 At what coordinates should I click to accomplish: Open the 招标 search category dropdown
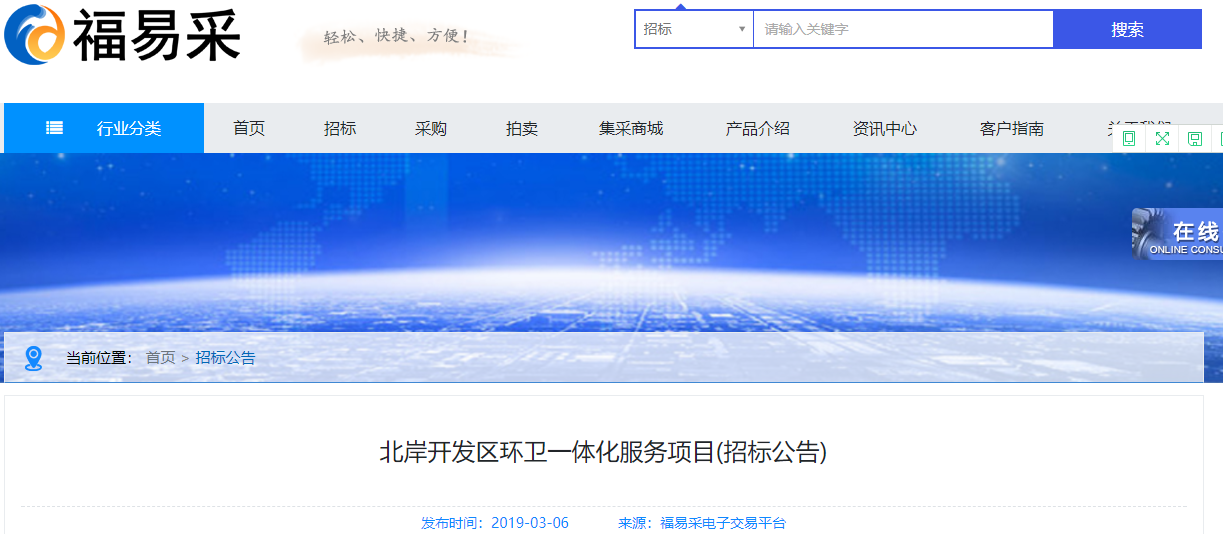click(694, 29)
